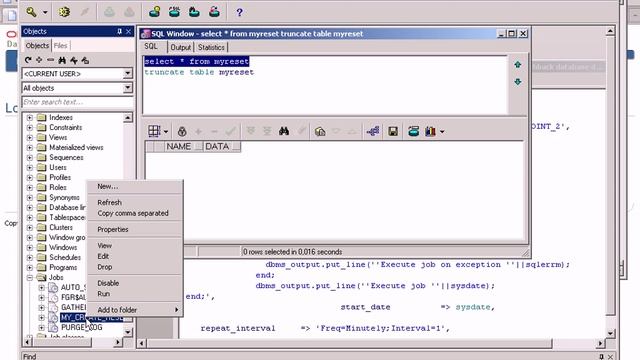Click the yellow gear Execute icon

64,12
